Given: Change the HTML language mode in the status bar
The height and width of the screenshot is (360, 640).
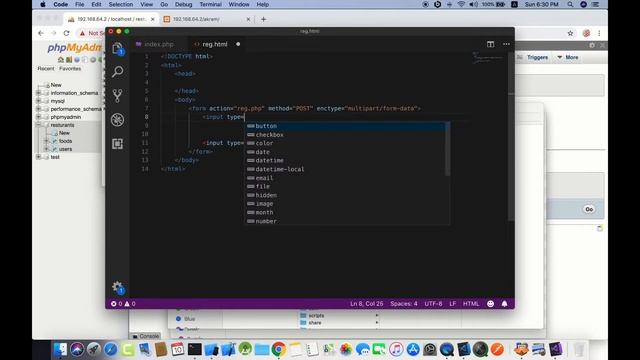Looking at the screenshot, I should (x=471, y=304).
